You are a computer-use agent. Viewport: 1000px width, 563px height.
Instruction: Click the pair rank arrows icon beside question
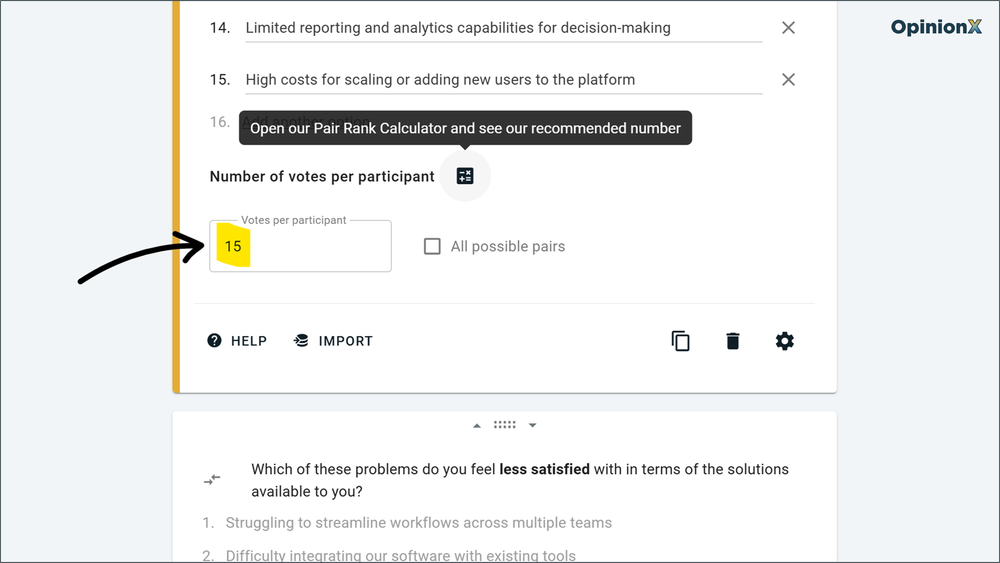pos(212,480)
